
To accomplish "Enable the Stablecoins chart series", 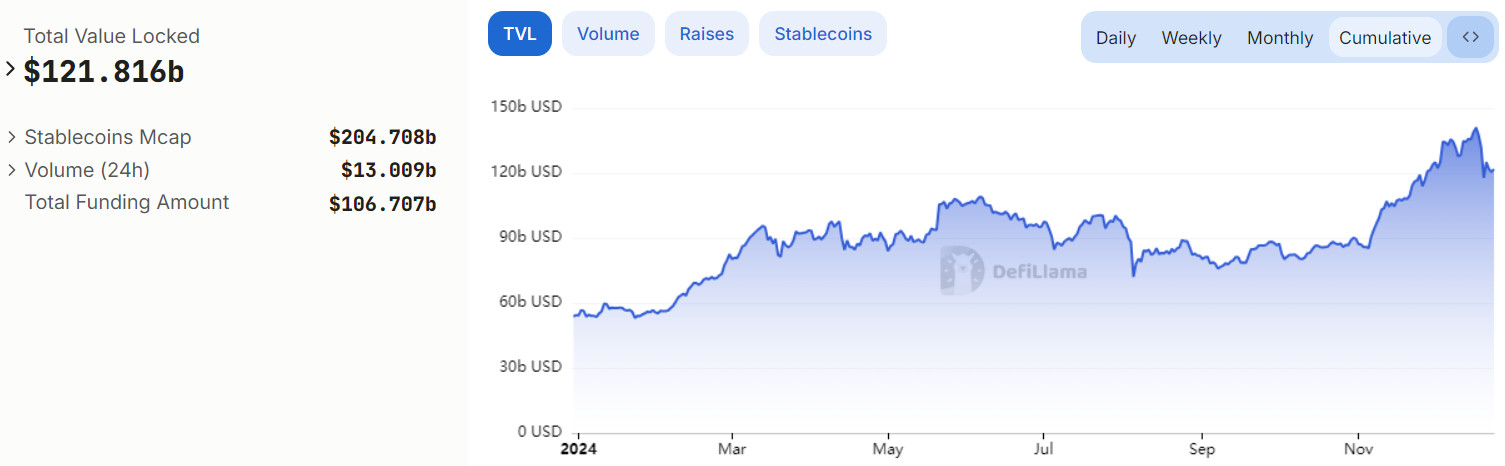I will (x=823, y=34).
